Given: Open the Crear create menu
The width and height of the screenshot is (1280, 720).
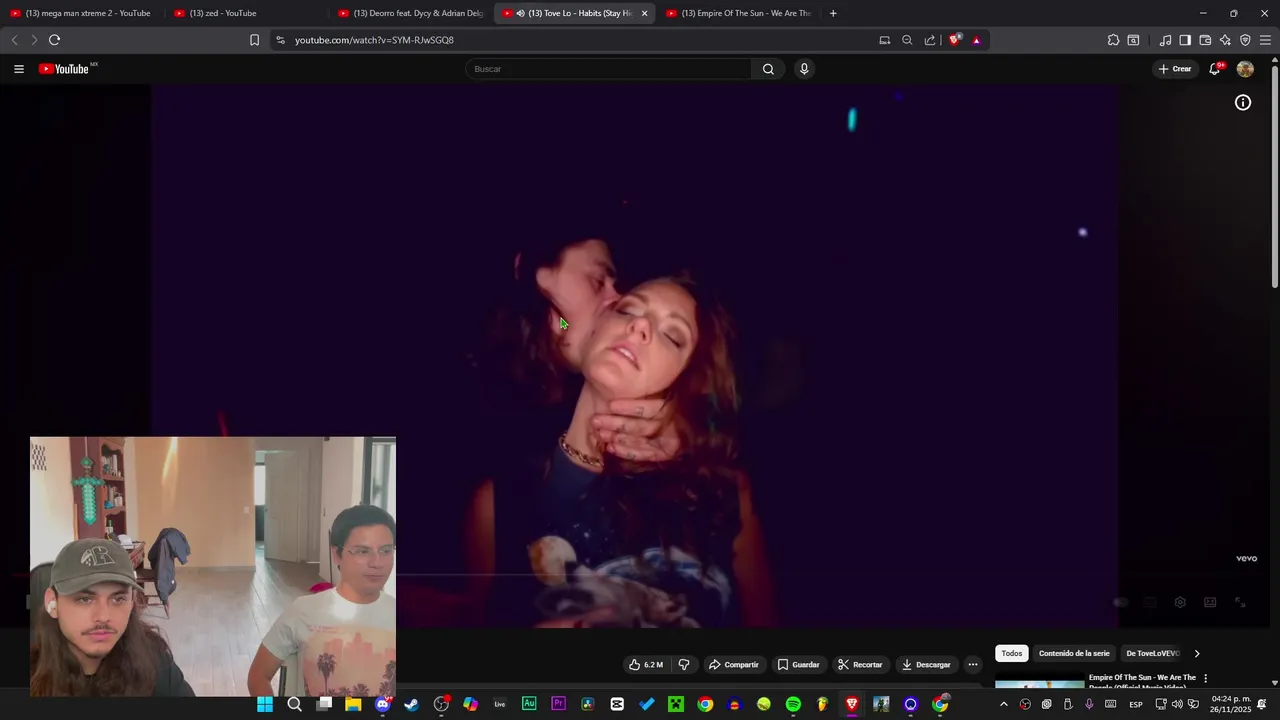Looking at the screenshot, I should click(x=1175, y=69).
